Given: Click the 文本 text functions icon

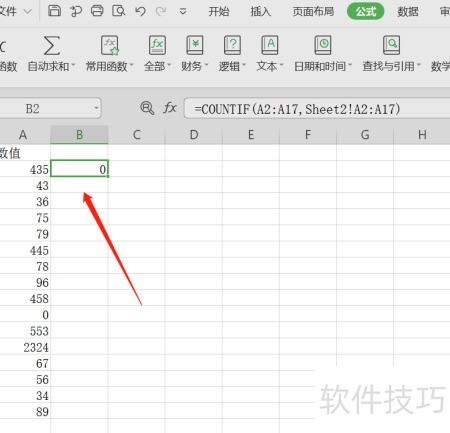Looking at the screenshot, I should [x=269, y=45].
